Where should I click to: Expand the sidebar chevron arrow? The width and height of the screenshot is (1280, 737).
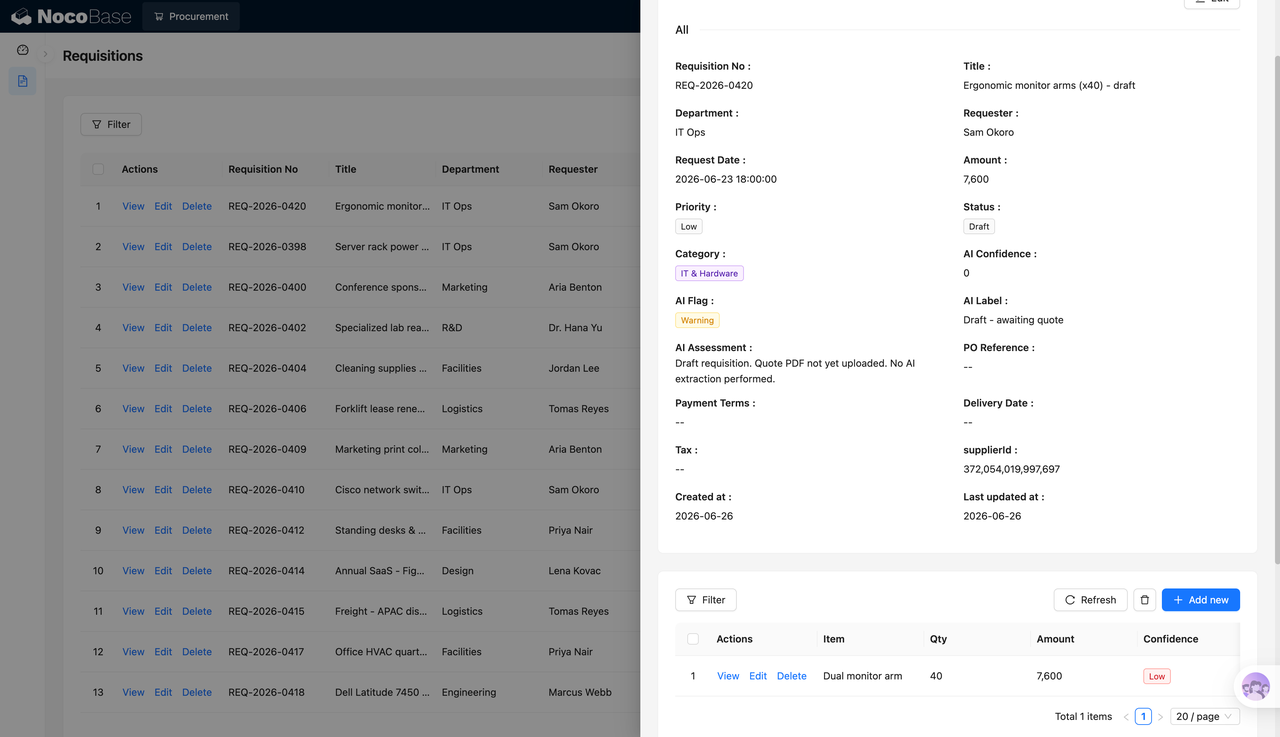point(45,54)
